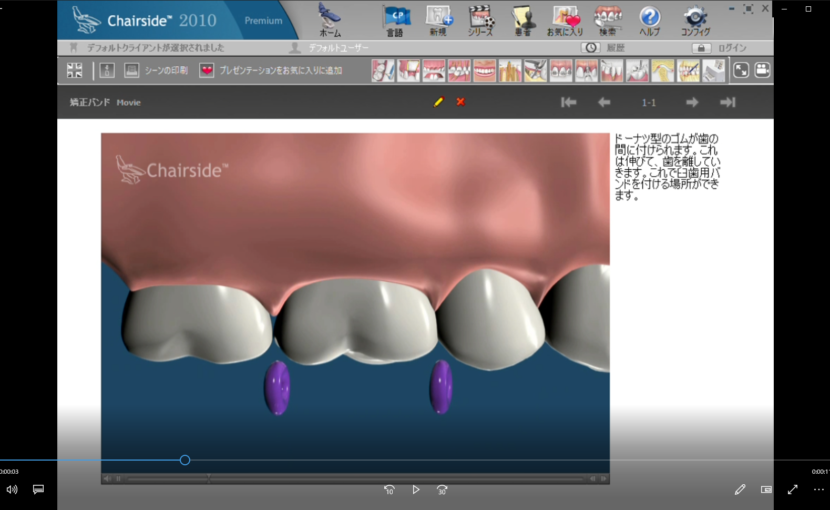Screen dimensions: 830x510
Task: Click the movie animation frame
Action: (x=355, y=303)
